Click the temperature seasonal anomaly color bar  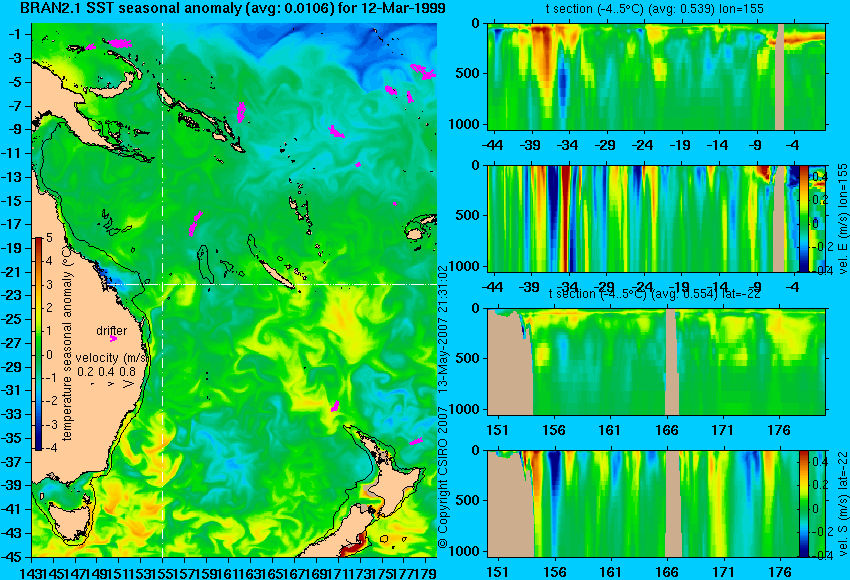click(x=38, y=344)
